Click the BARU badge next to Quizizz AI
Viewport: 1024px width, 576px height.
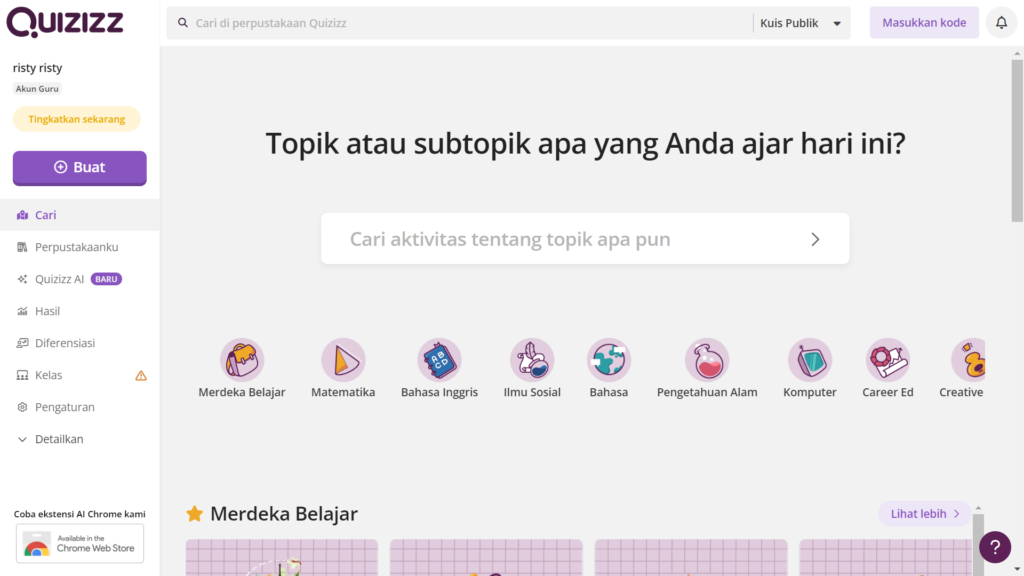[106, 279]
